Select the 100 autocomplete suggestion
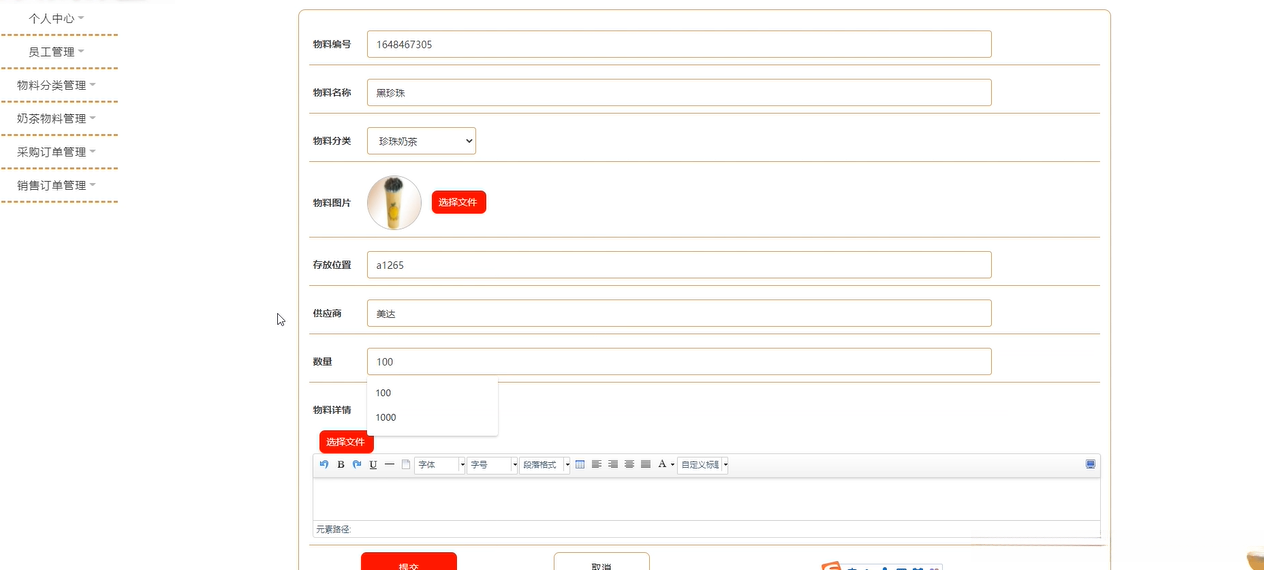The height and width of the screenshot is (570, 1264). (432, 393)
